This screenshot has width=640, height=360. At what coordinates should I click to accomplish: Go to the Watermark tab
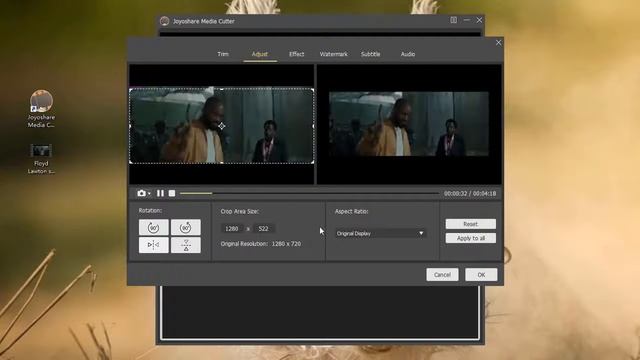click(x=333, y=54)
